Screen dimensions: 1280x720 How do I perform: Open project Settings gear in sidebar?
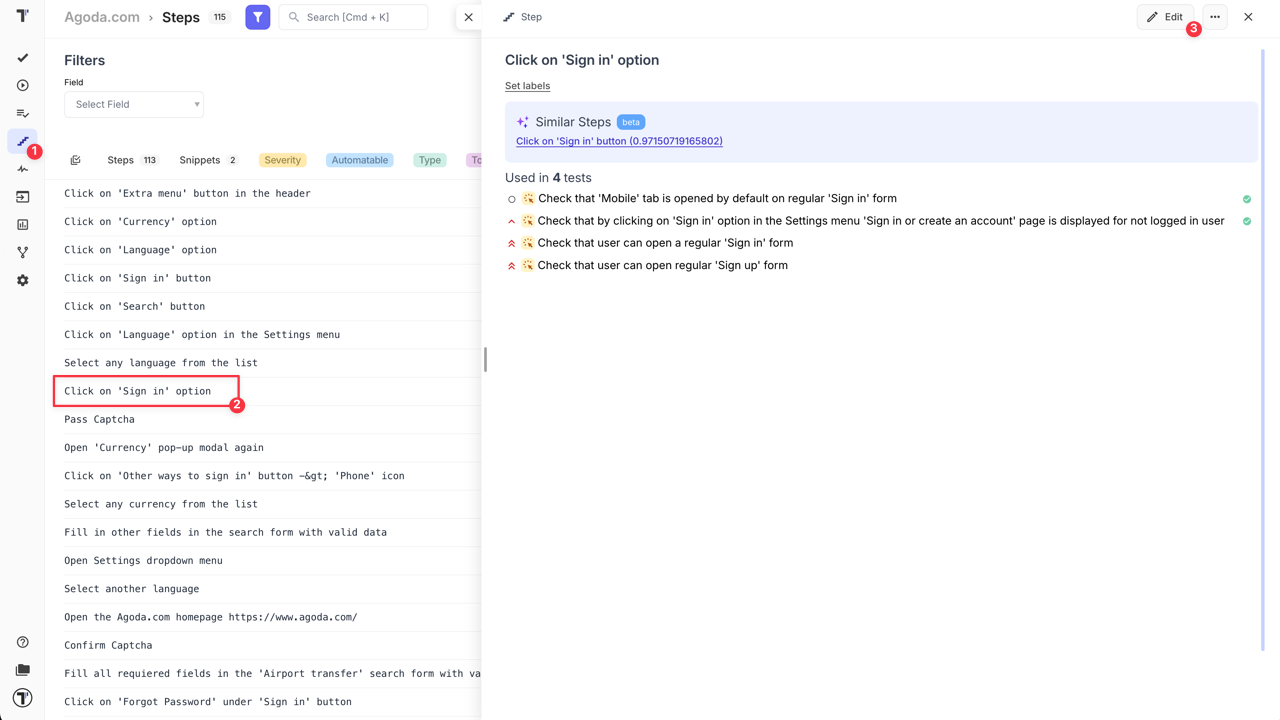22,280
